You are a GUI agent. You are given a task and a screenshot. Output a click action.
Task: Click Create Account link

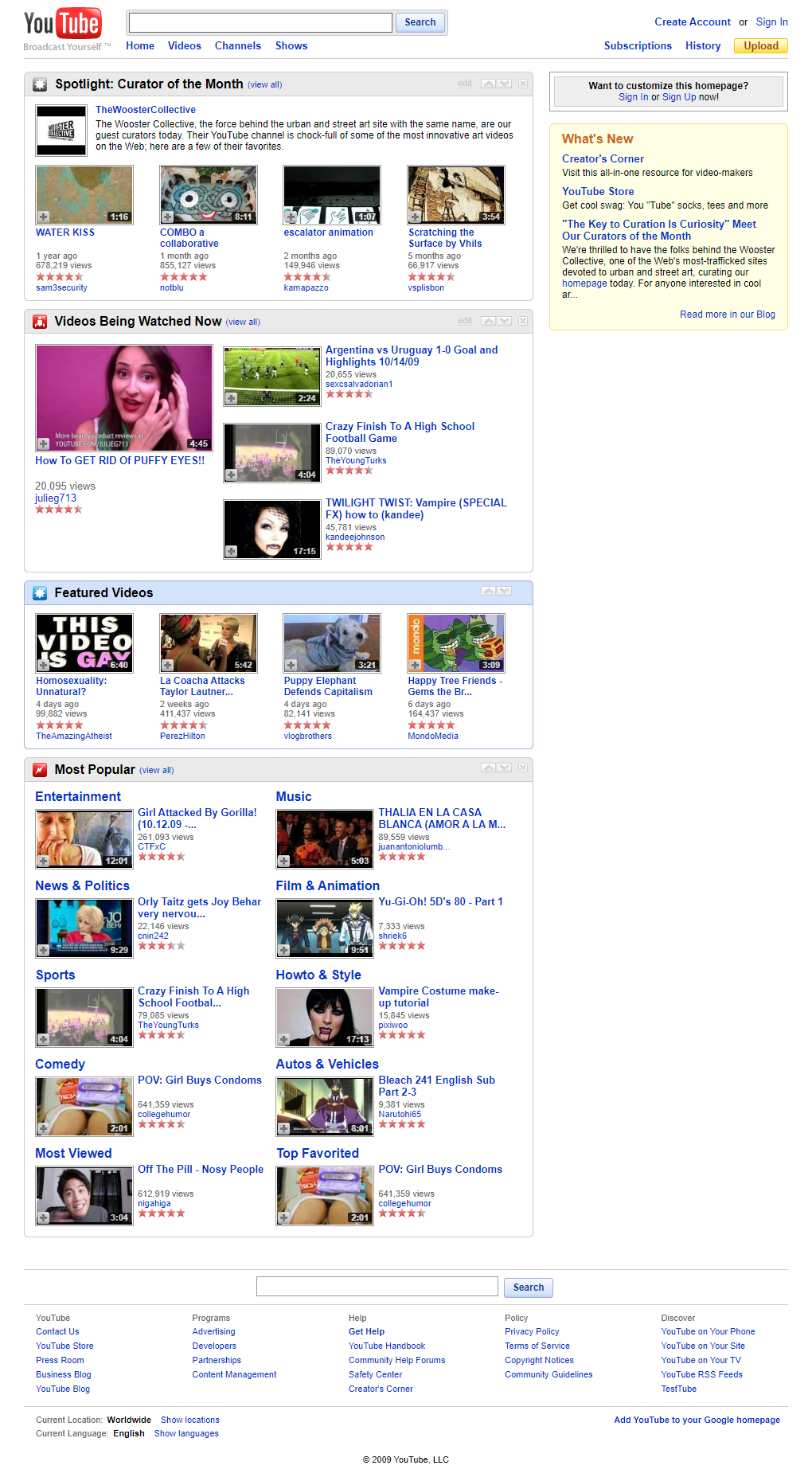[693, 22]
